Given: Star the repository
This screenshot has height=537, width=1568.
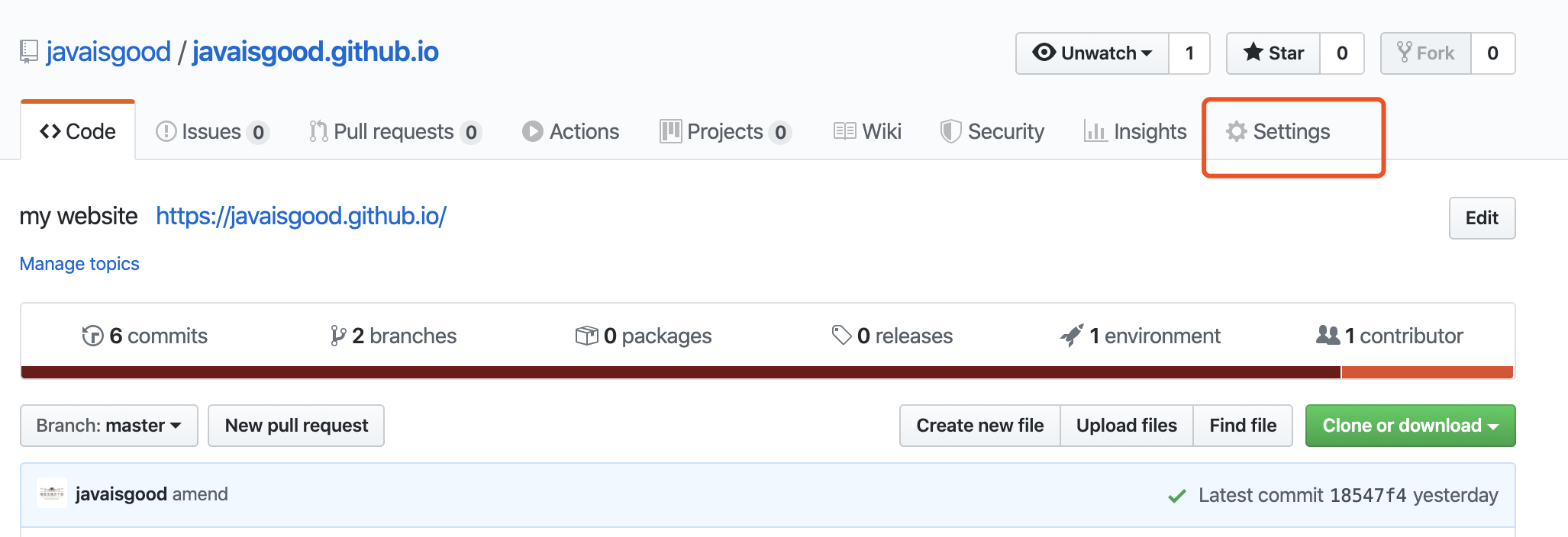Looking at the screenshot, I should (x=1273, y=53).
